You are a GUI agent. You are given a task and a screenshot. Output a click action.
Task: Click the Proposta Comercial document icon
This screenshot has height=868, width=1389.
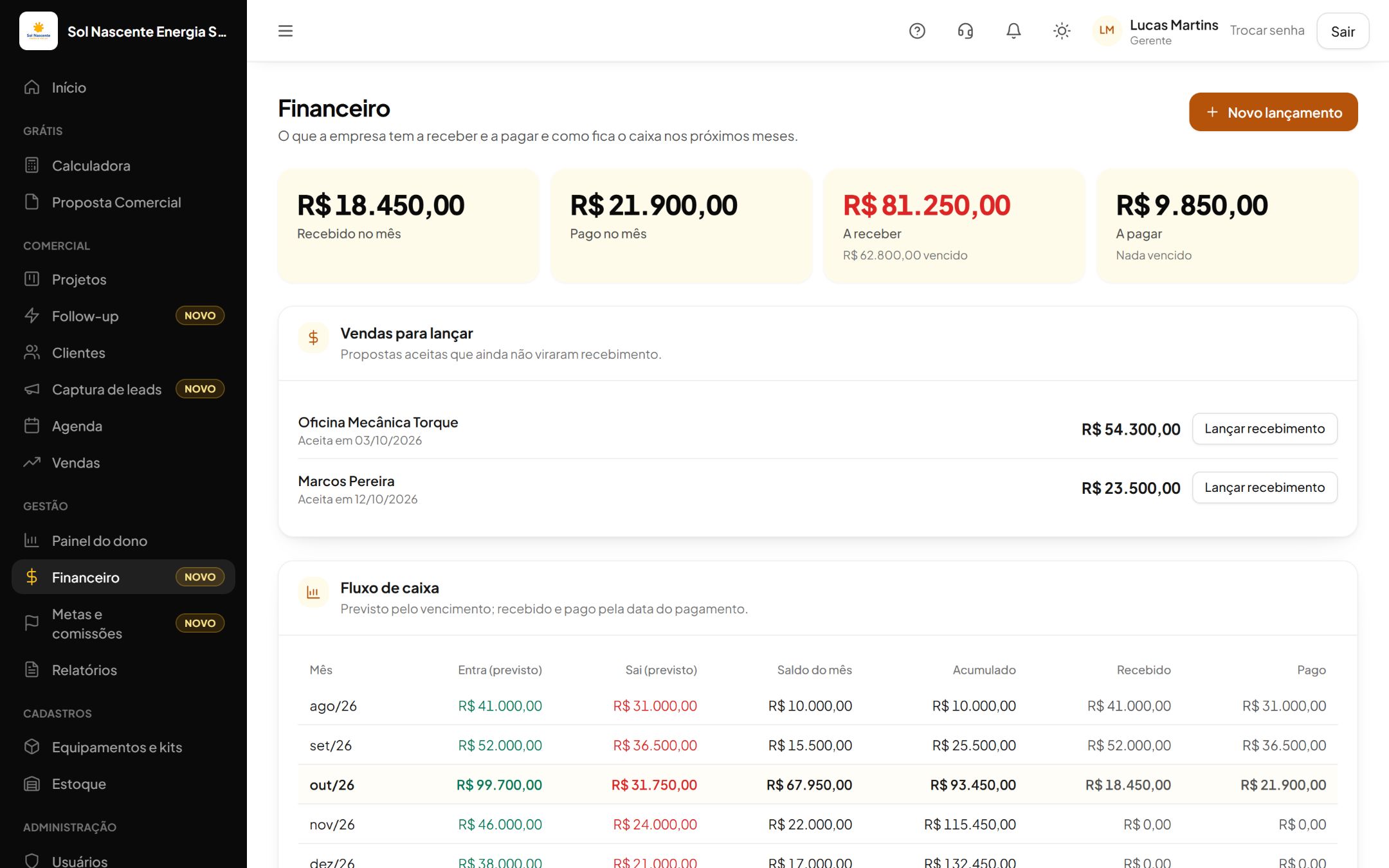tap(32, 202)
